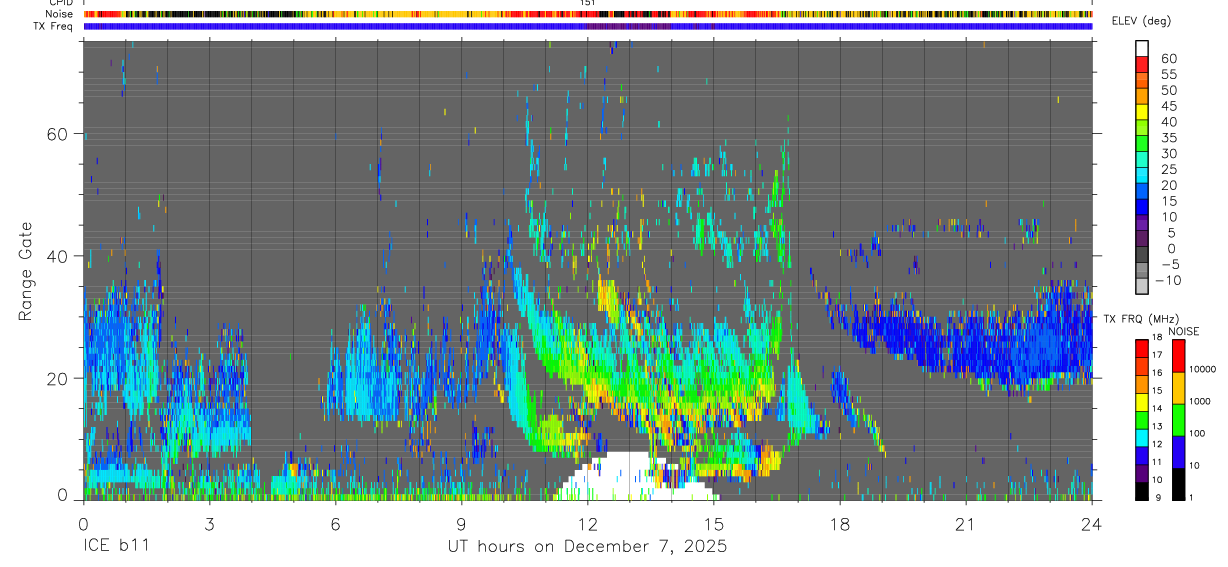Click the '18' tick label on UT hours axis
Viewport: 1228px width, 567px height.
tap(839, 523)
